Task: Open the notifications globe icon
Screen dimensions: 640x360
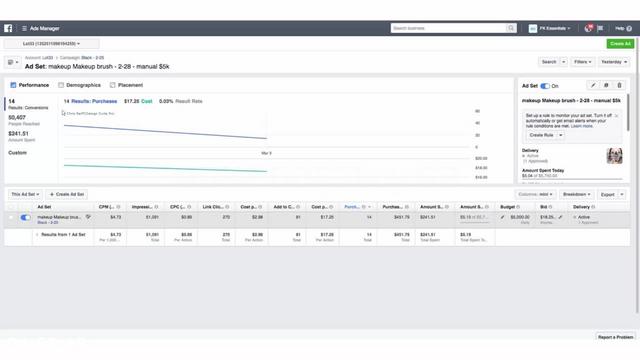Action: coord(588,28)
